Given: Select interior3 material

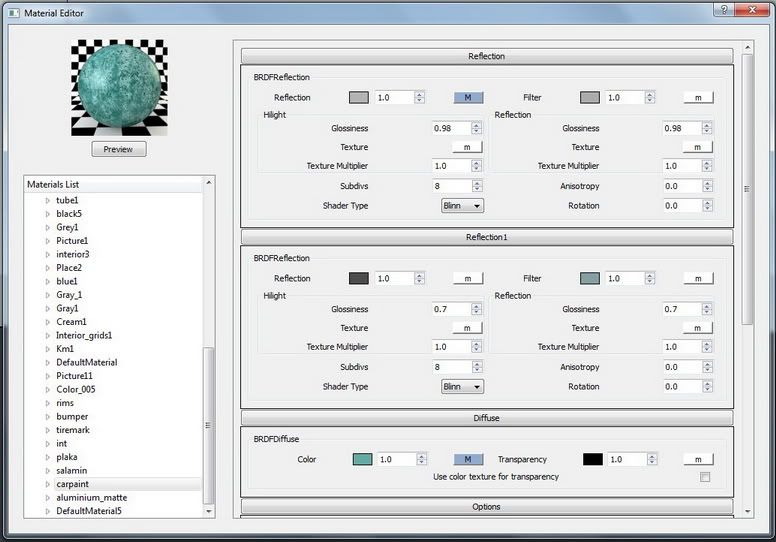Looking at the screenshot, I should tap(73, 254).
